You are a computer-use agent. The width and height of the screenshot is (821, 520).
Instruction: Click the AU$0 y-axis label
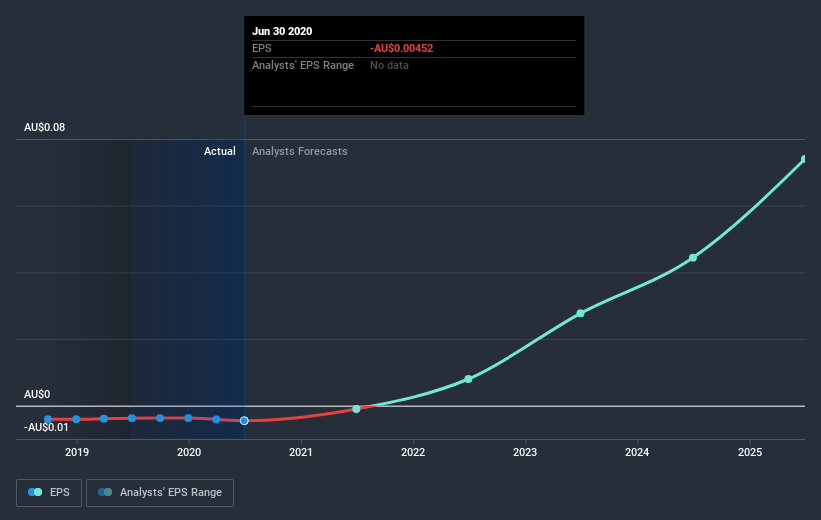coord(37,394)
